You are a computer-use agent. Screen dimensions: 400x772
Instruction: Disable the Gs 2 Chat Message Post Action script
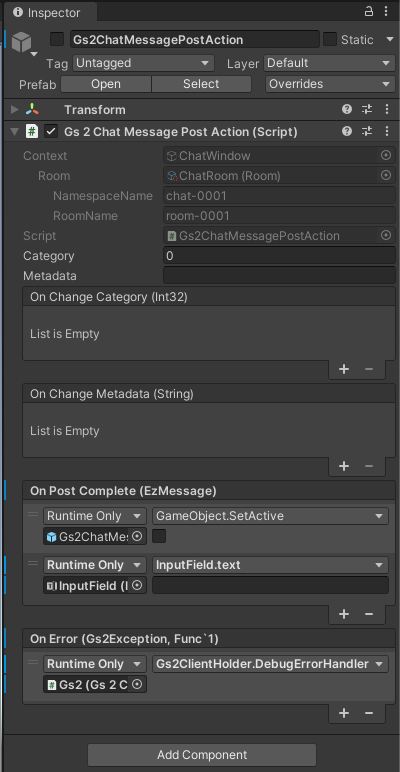pyautogui.click(x=51, y=131)
